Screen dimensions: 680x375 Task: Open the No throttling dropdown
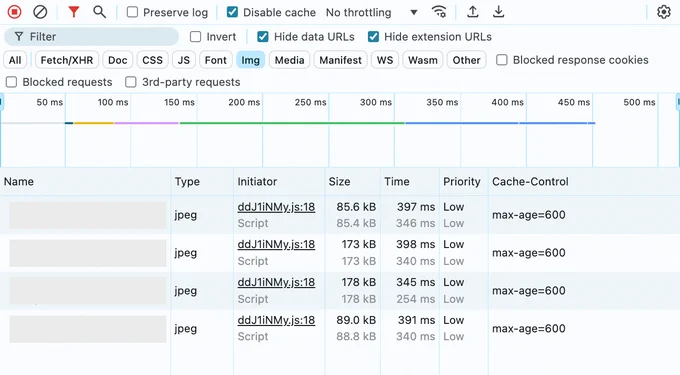[372, 13]
